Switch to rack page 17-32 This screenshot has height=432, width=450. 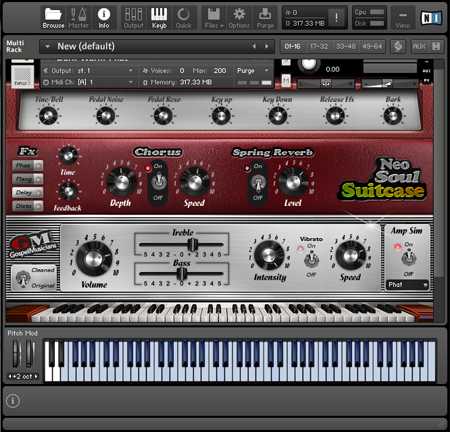[x=319, y=46]
